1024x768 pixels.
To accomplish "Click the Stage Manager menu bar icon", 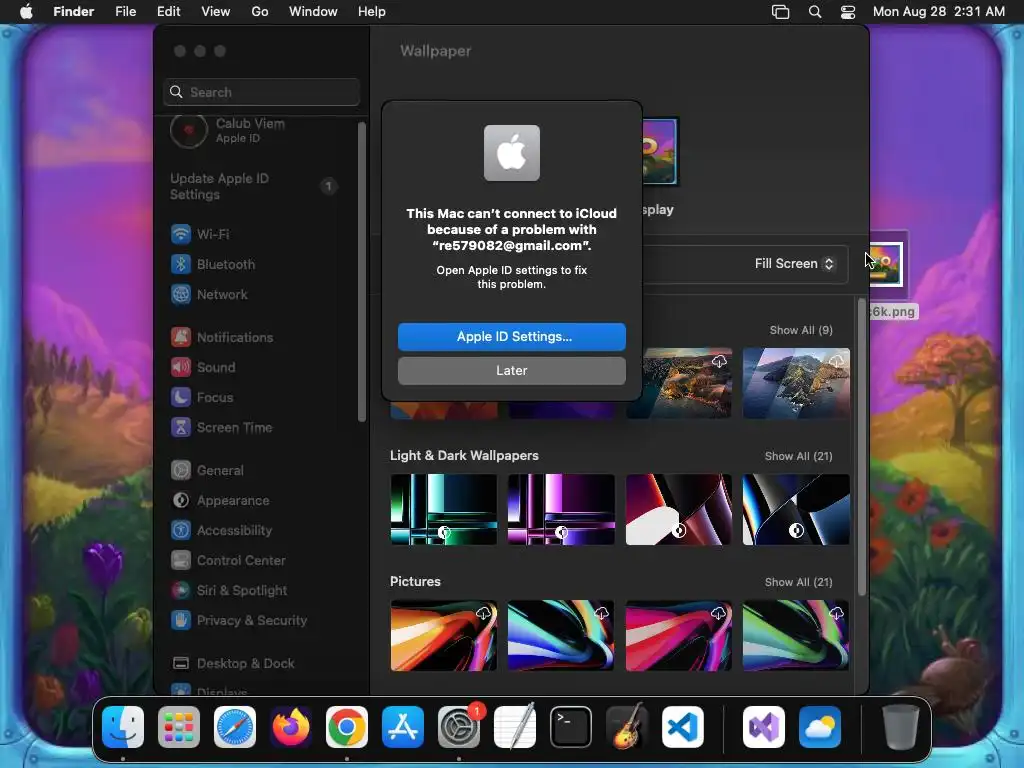I will (780, 12).
